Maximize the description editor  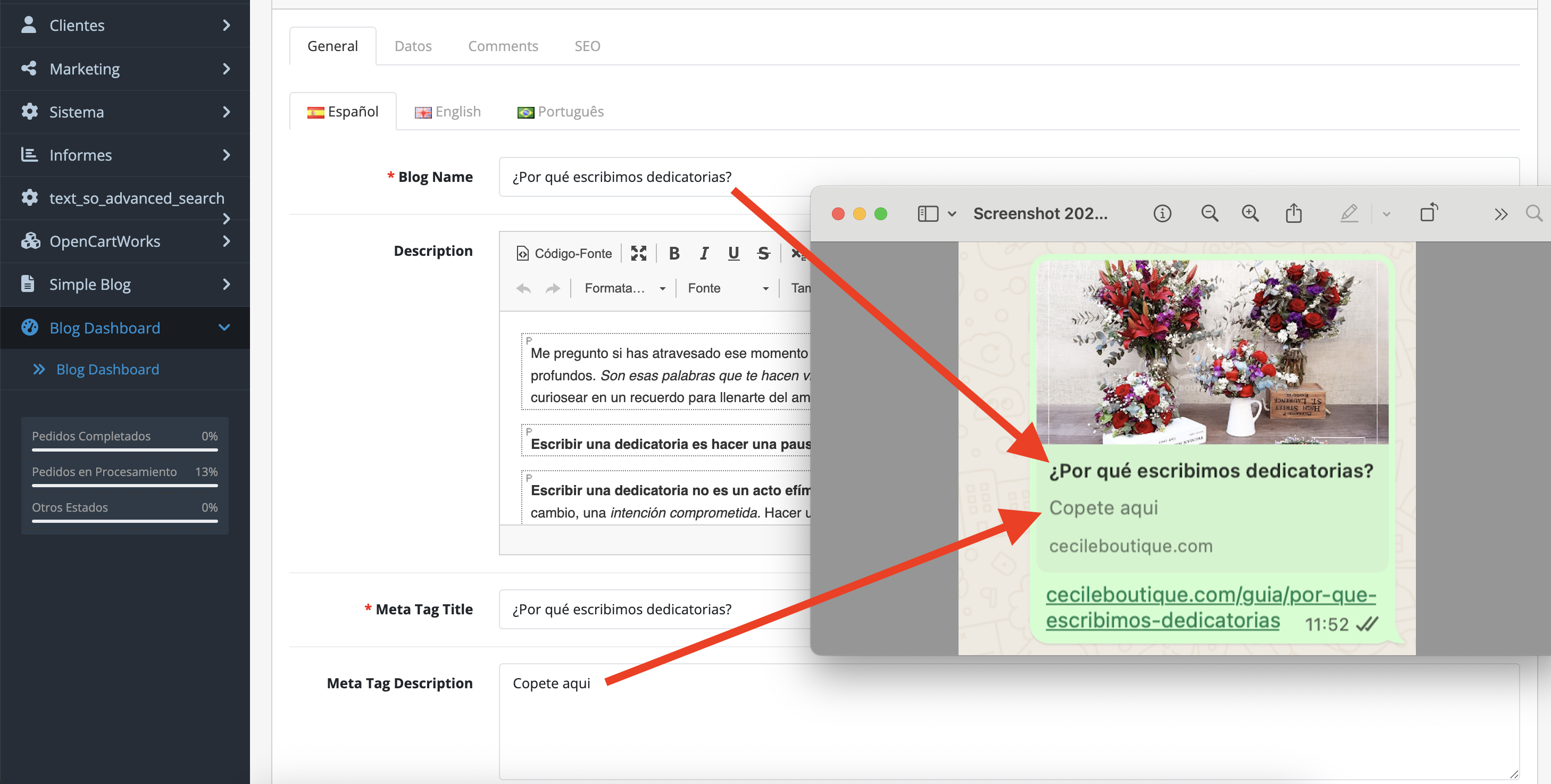[x=638, y=254]
